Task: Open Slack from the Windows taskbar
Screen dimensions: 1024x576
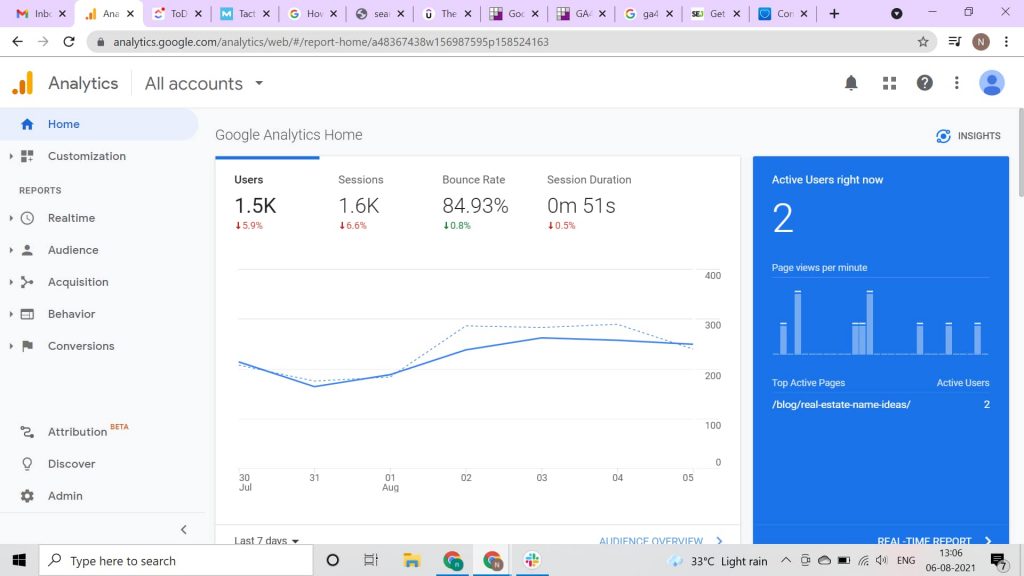Action: pyautogui.click(x=532, y=560)
